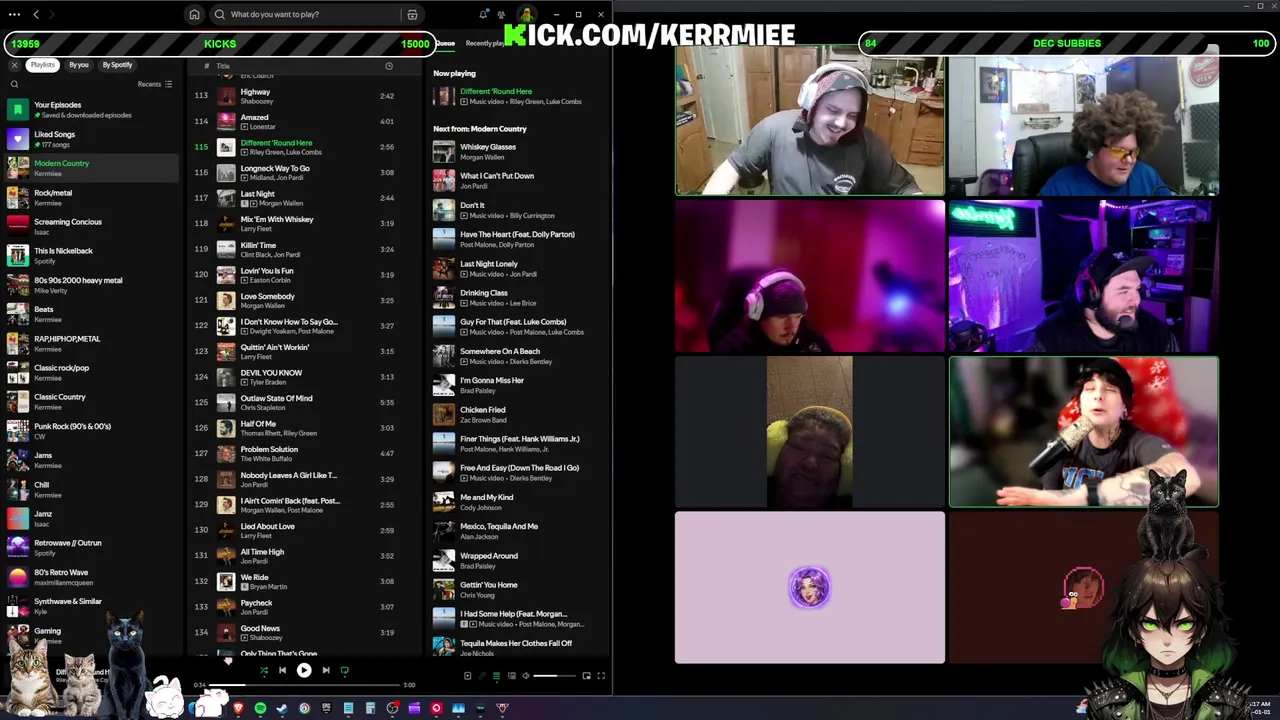Open Spotify three-dots main menu
Screen dimensions: 1280x720
[14, 15]
